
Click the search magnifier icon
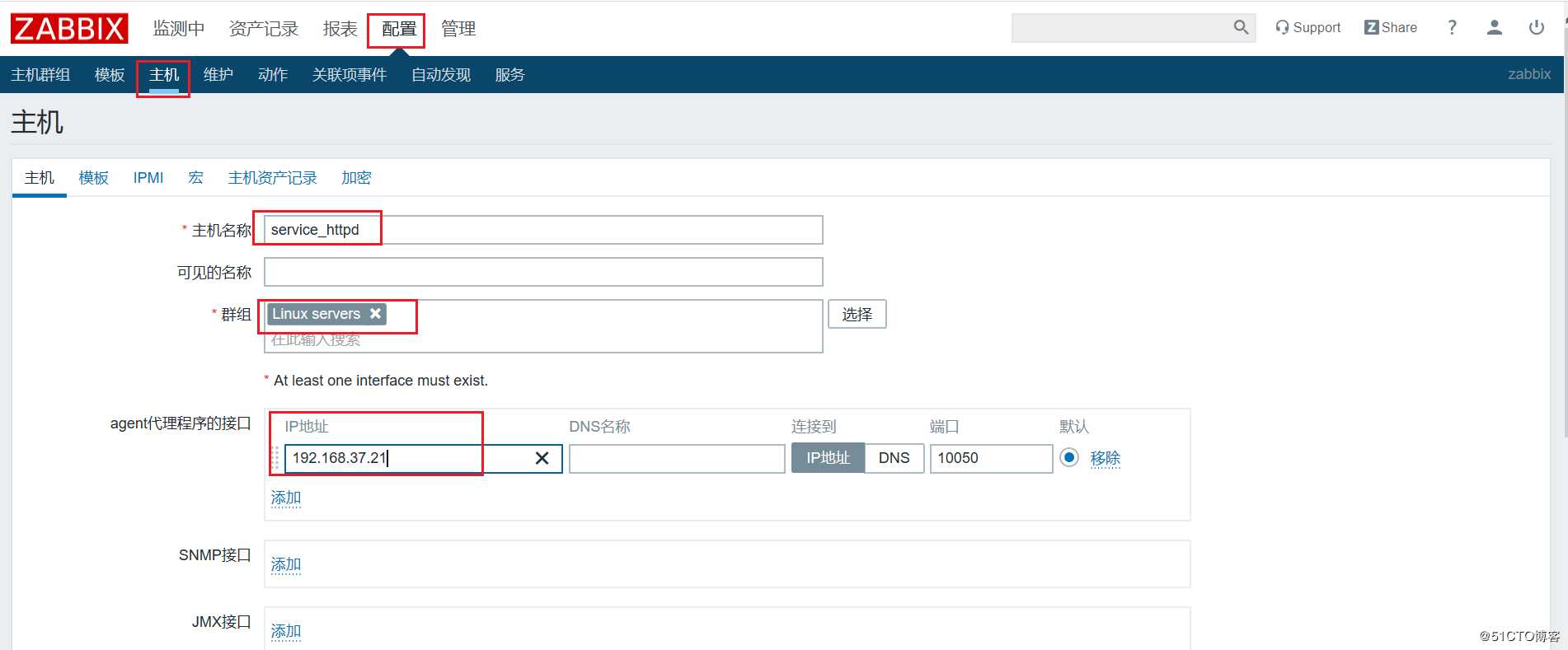point(1241,27)
